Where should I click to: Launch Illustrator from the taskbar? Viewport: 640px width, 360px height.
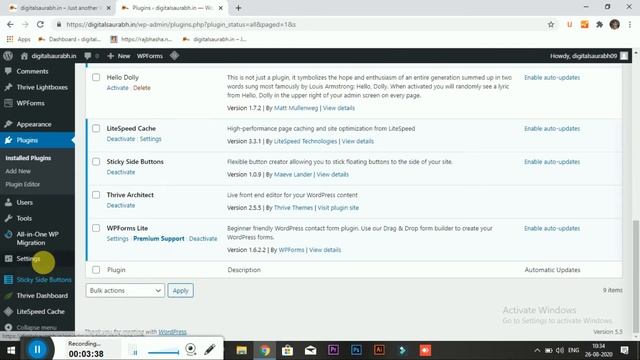379,350
